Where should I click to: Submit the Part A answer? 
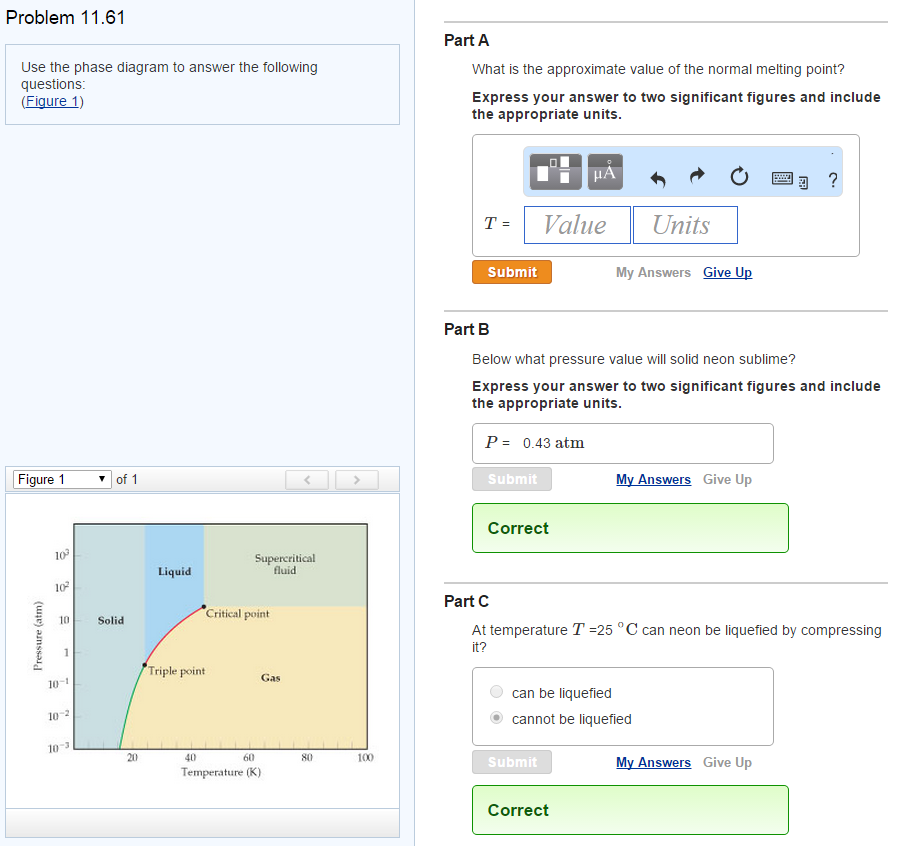pyautogui.click(x=511, y=271)
